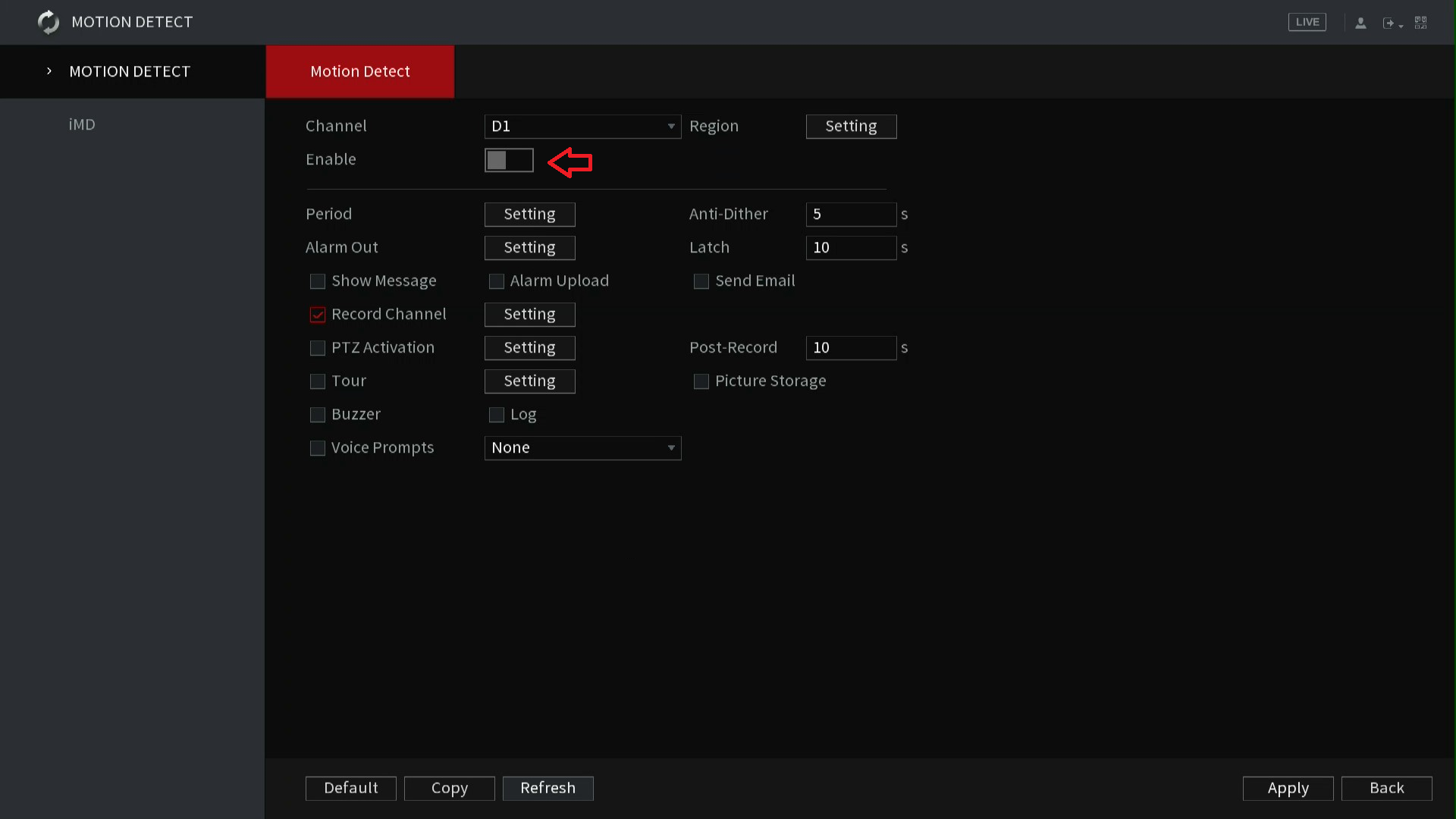
Task: Open the Region Setting dialog
Action: (851, 126)
